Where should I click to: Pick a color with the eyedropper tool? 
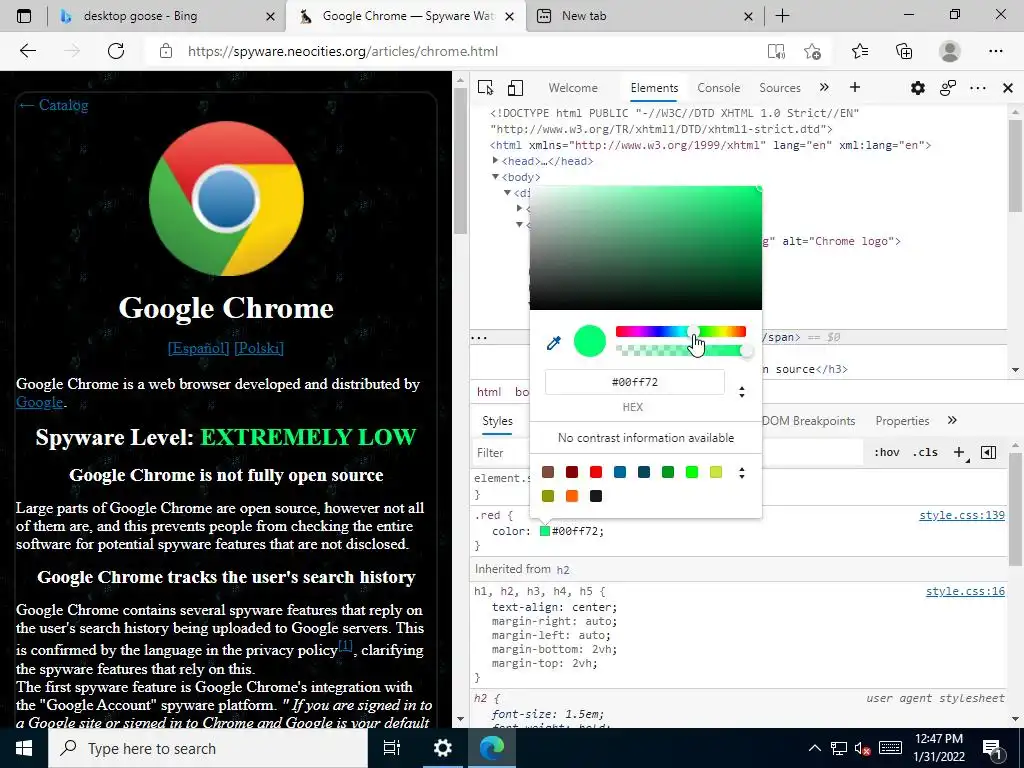554,343
